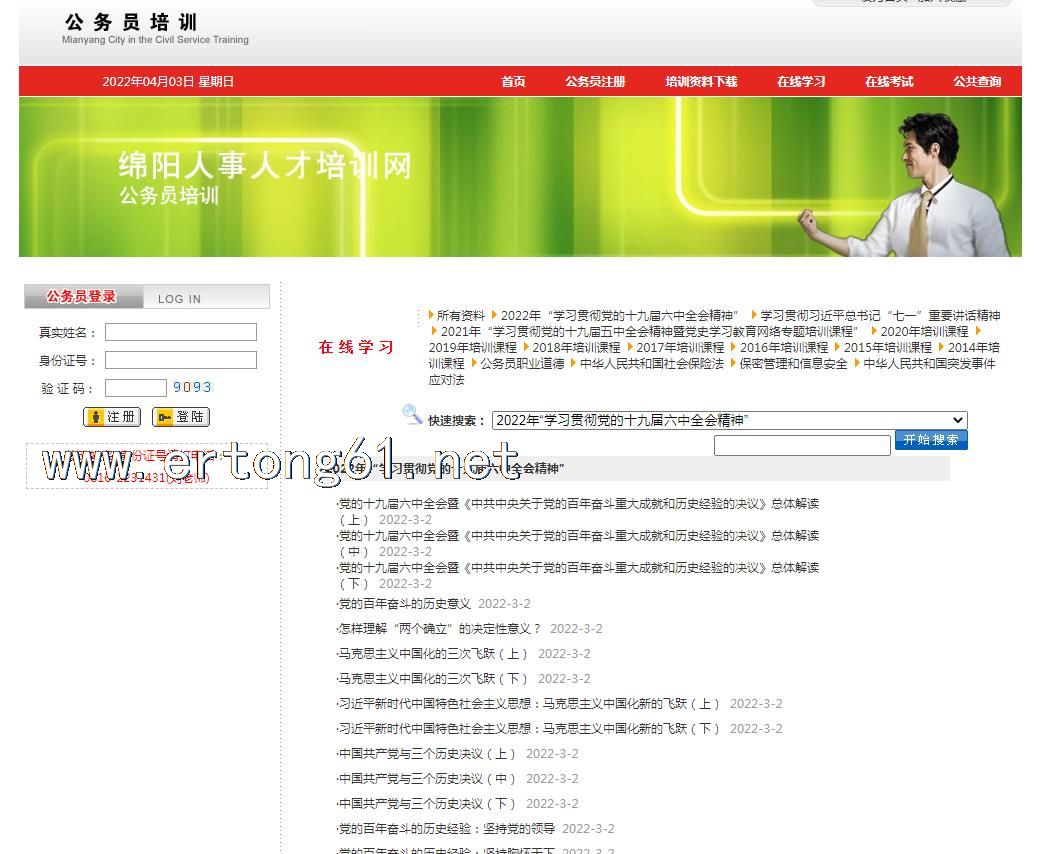Image resolution: width=1045 pixels, height=854 pixels.
Task: Click the 真实姓名 input field
Action: 181,333
